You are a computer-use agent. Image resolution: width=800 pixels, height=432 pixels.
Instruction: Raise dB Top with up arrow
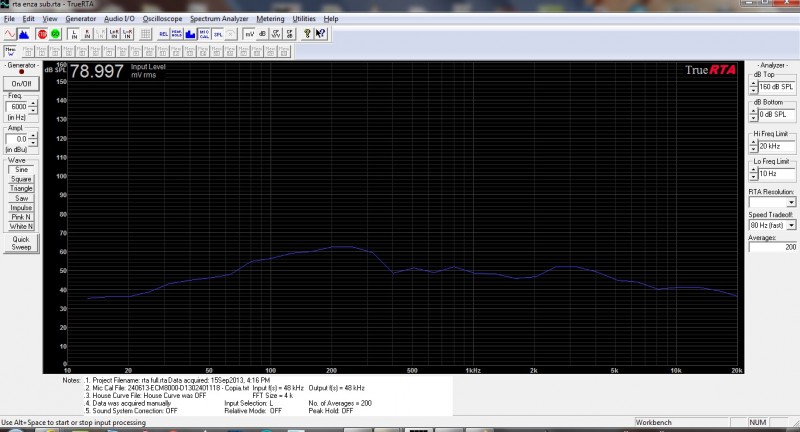754,84
